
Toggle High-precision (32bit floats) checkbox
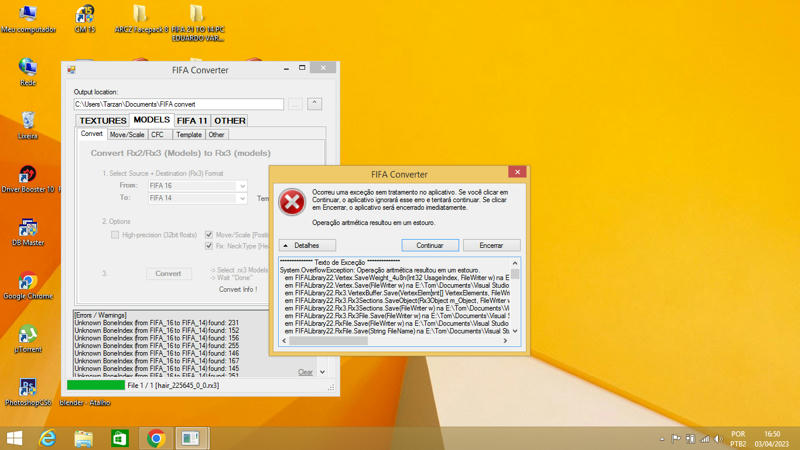(115, 235)
